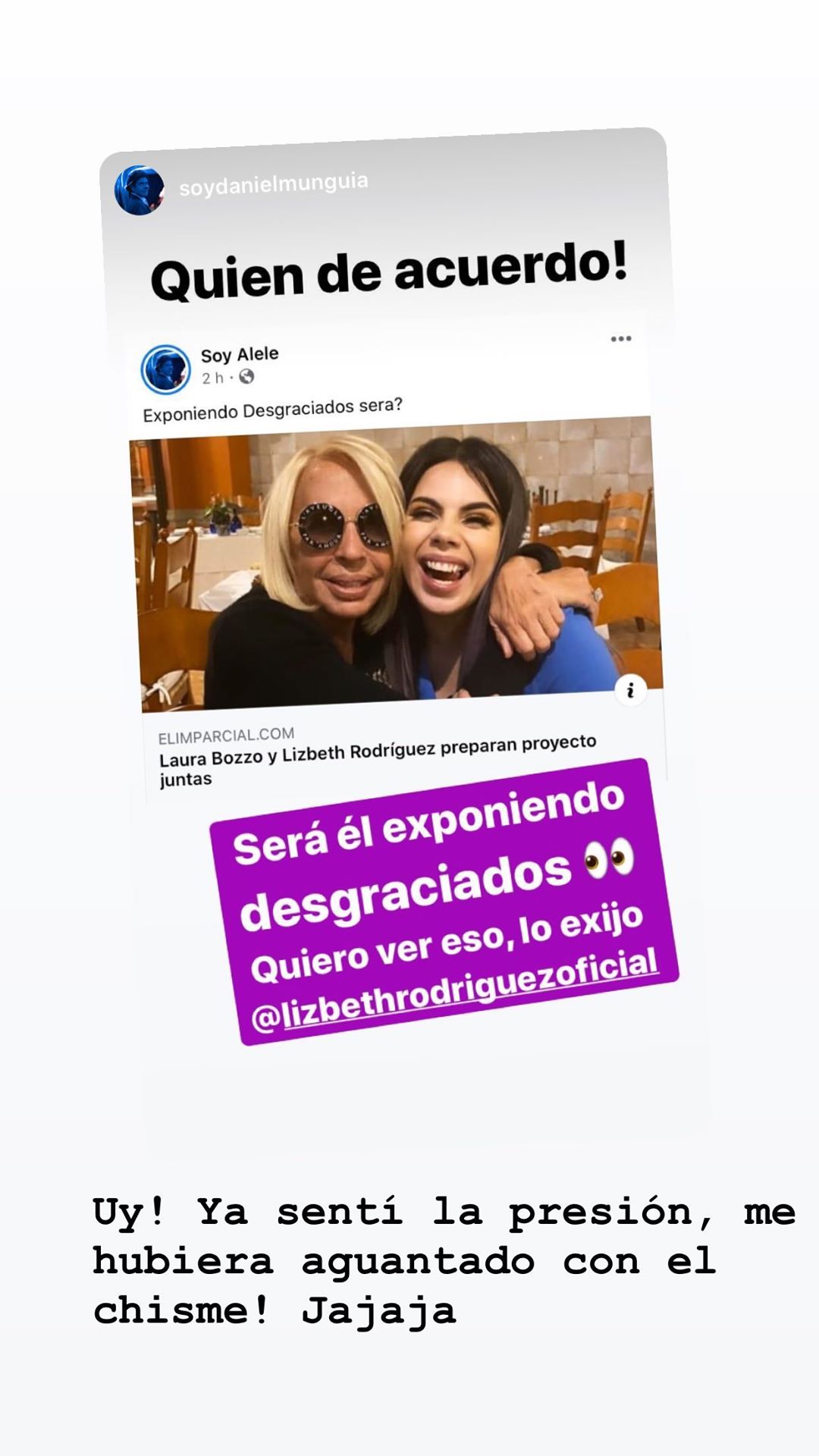Click the Exponiendo Desgraciados sera? post text
The image size is (819, 1456).
(x=272, y=409)
